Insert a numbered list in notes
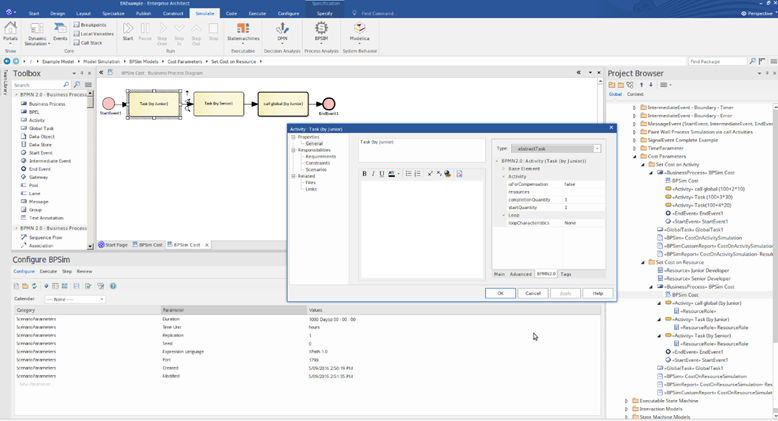778x421 pixels. (417, 174)
